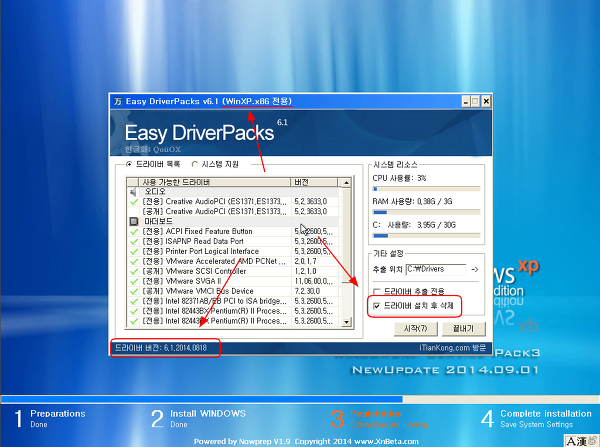Click the 시작(7) start button
600x447 pixels.
point(415,329)
